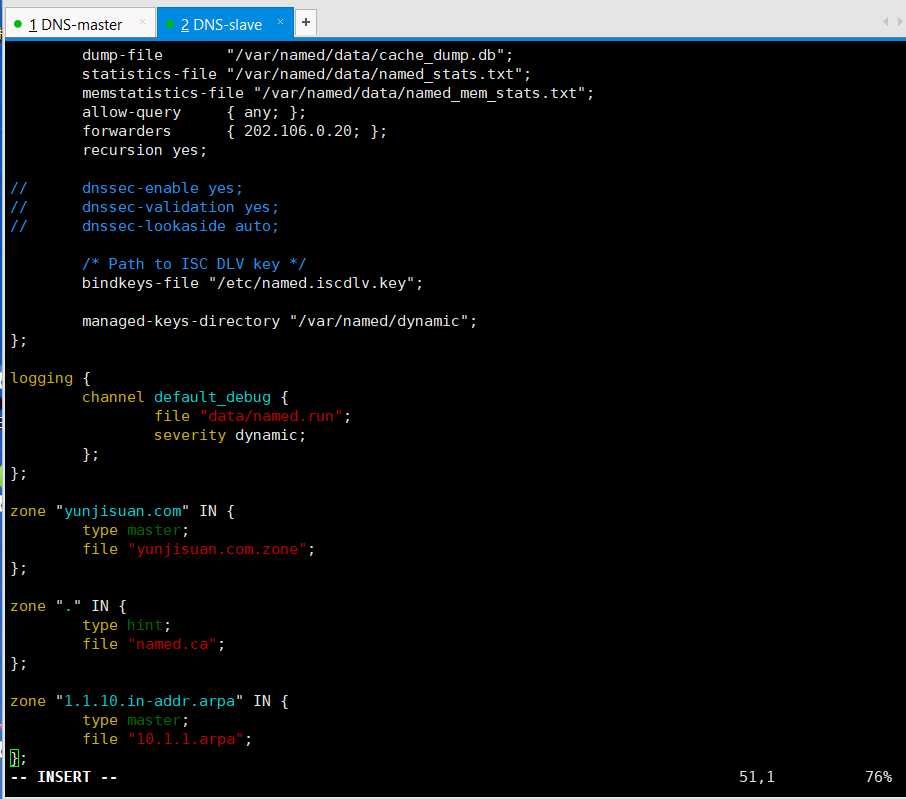Click zone yunjisuan.com declaration
Image resolution: width=906 pixels, height=799 pixels.
(122, 511)
